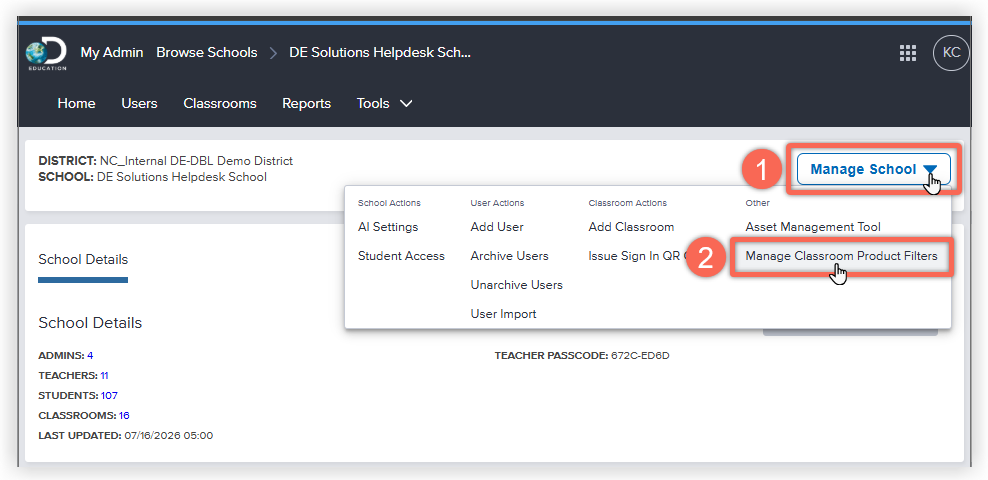Image resolution: width=988 pixels, height=480 pixels.
Task: Open the apps grid icon
Action: pyautogui.click(x=907, y=54)
